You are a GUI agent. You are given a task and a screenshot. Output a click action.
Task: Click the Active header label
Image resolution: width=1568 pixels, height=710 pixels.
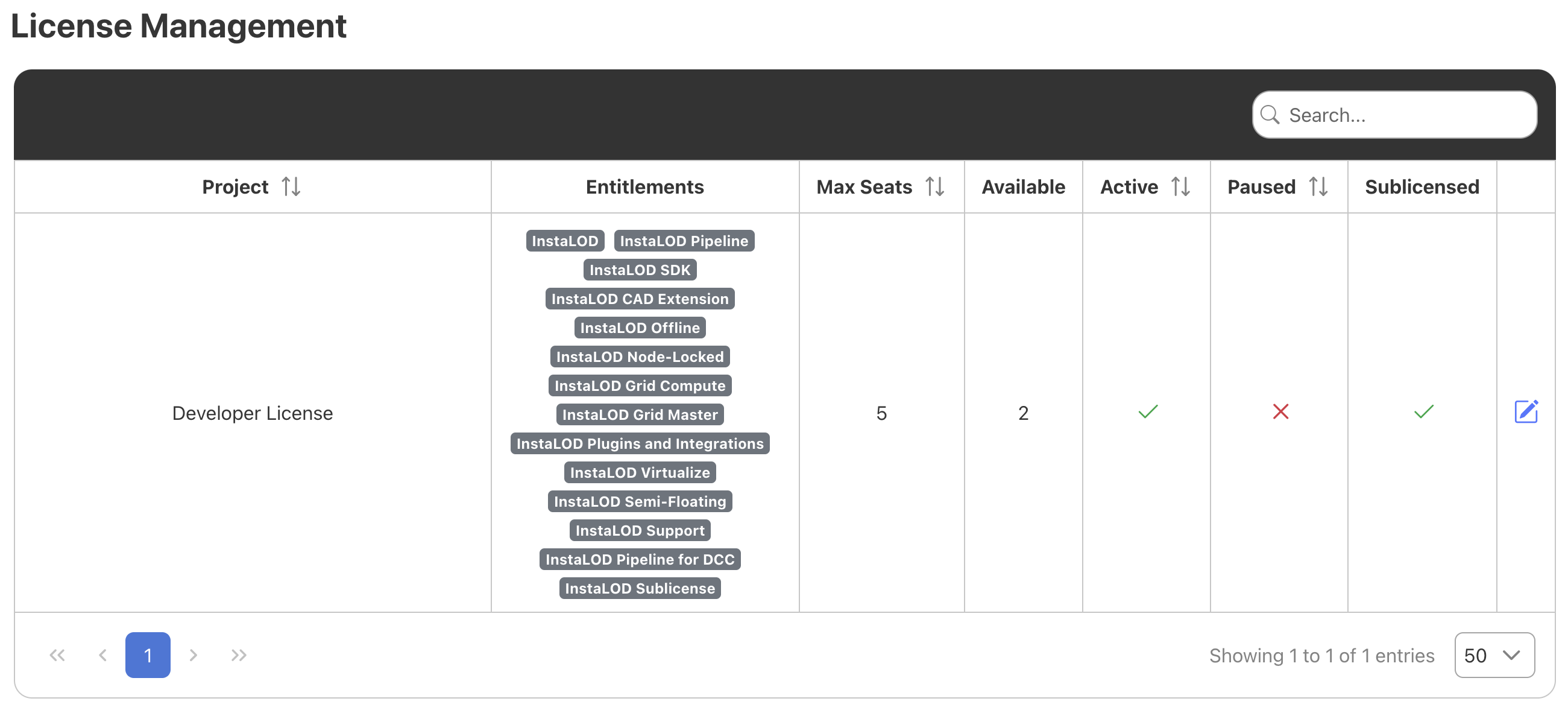click(x=1129, y=186)
